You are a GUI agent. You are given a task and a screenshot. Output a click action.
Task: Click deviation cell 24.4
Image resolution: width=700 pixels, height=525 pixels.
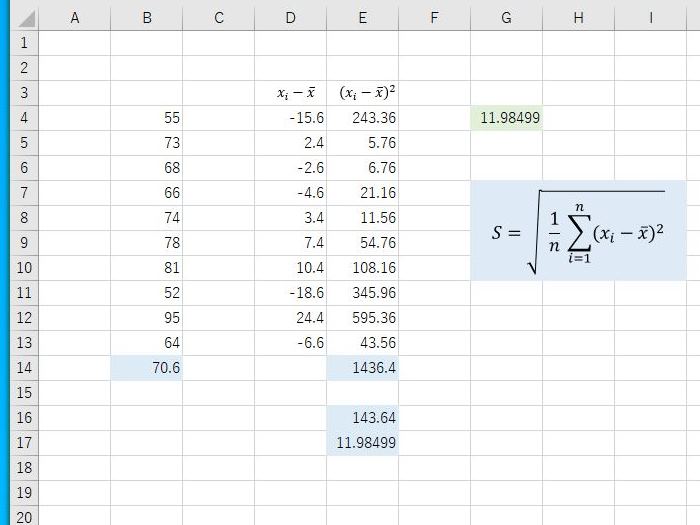(291, 318)
